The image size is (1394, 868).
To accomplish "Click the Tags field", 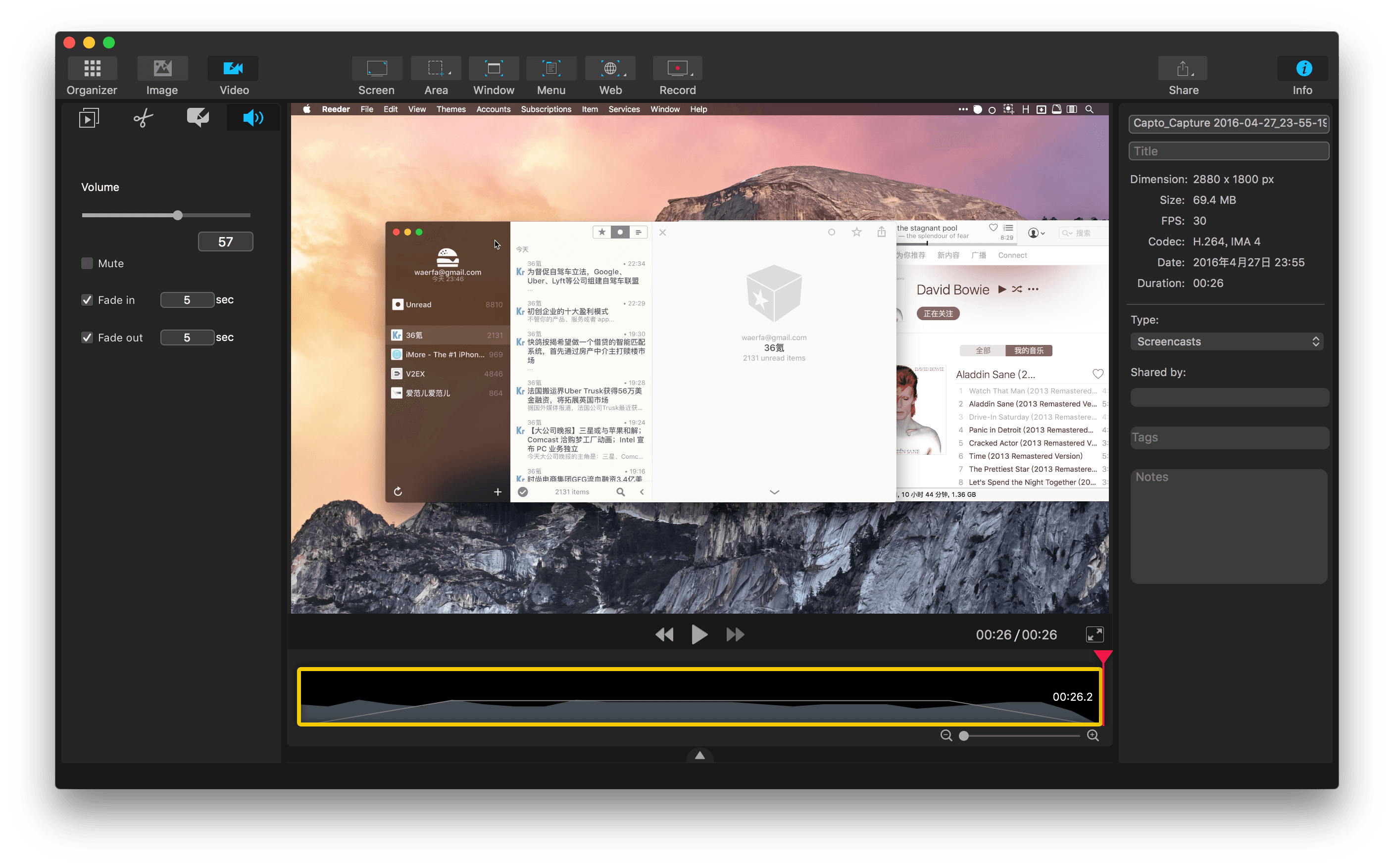I will (x=1229, y=437).
